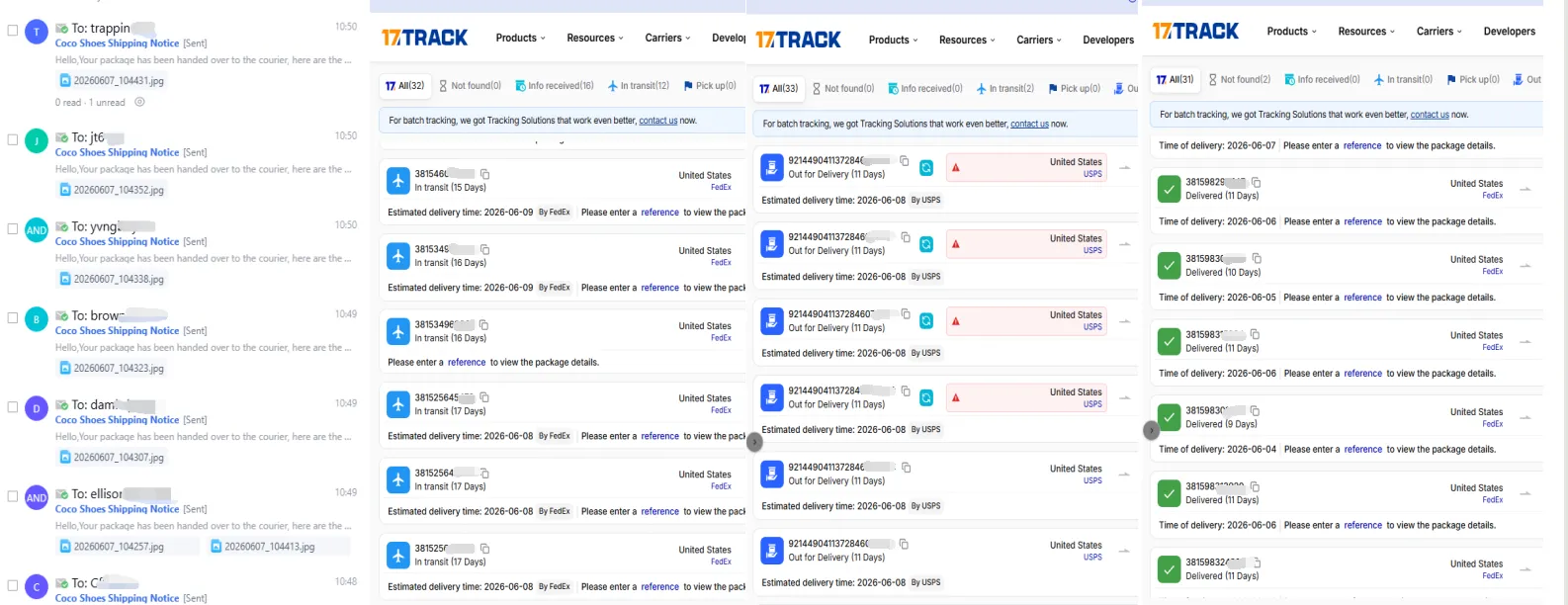Open Coco Shoes Shipping Notice to yvng
The width and height of the screenshot is (1568, 605).
click(x=117, y=241)
